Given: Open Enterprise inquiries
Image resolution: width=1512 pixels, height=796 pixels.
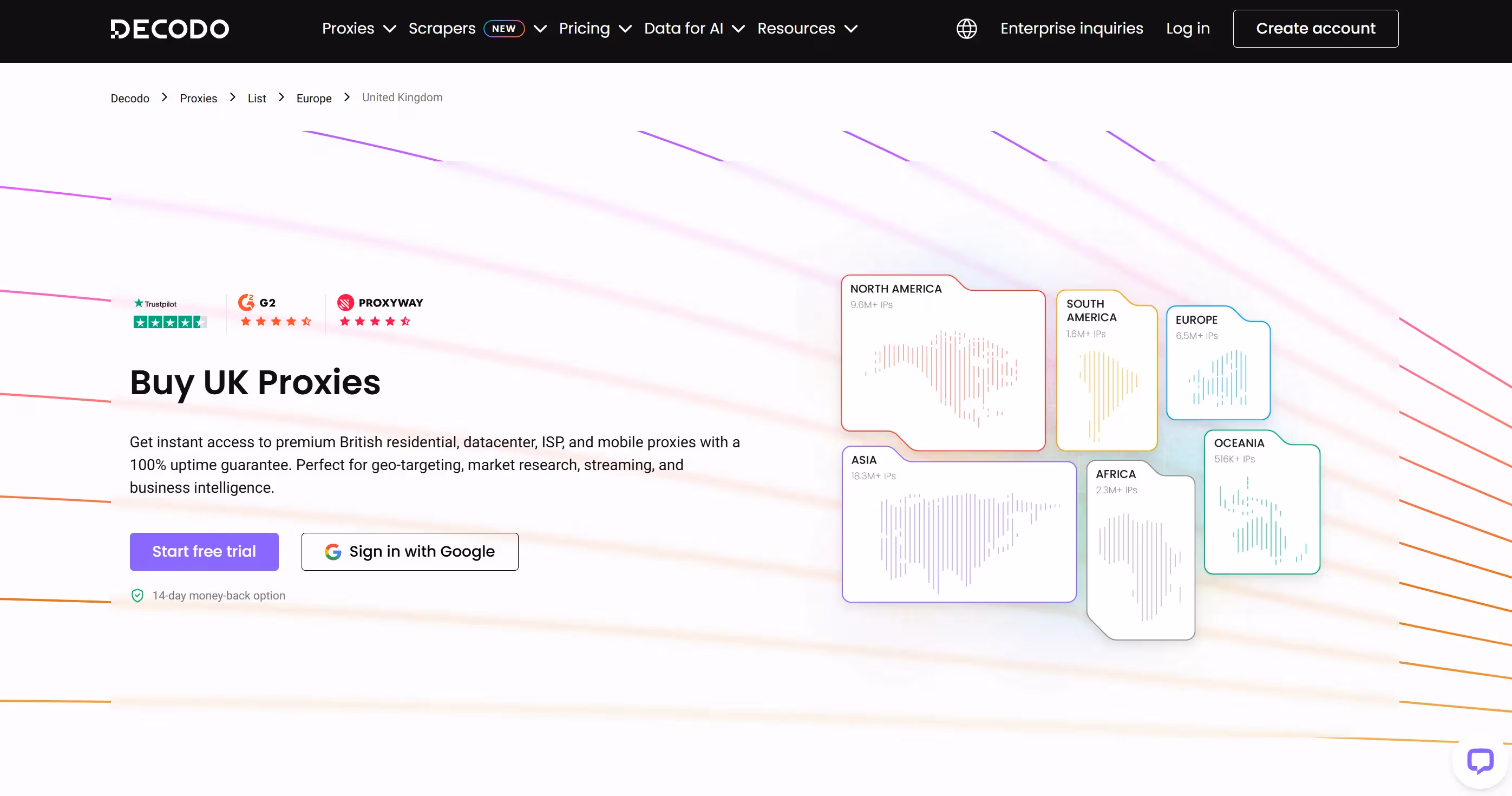Looking at the screenshot, I should 1071,28.
